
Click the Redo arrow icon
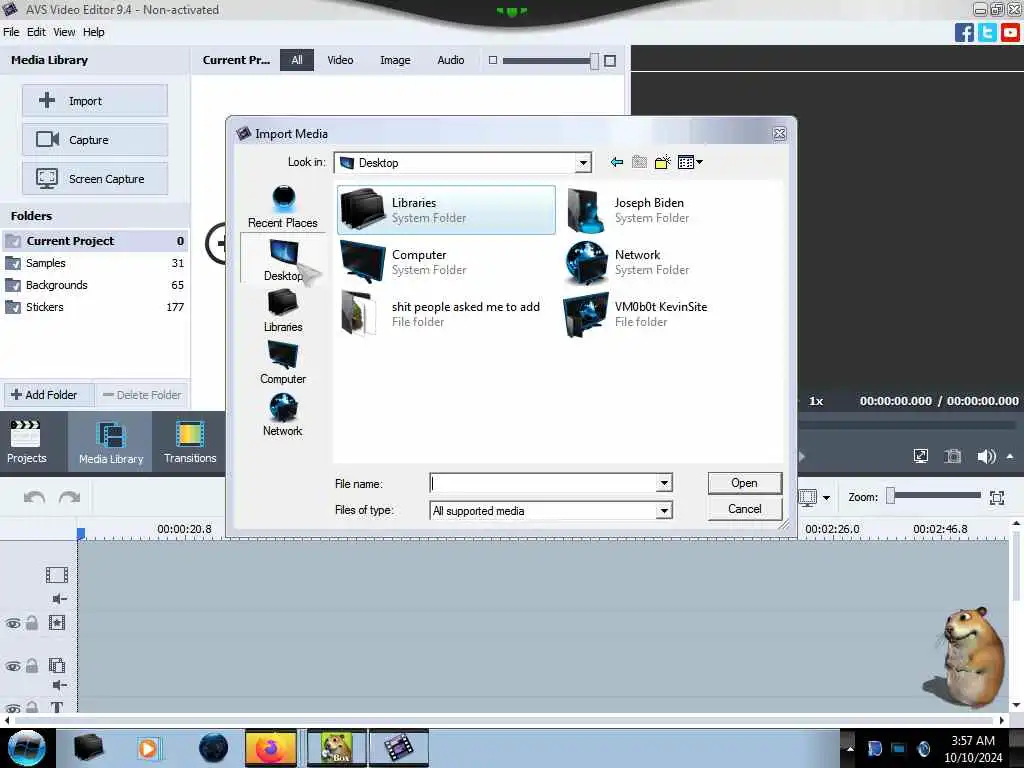tap(69, 498)
